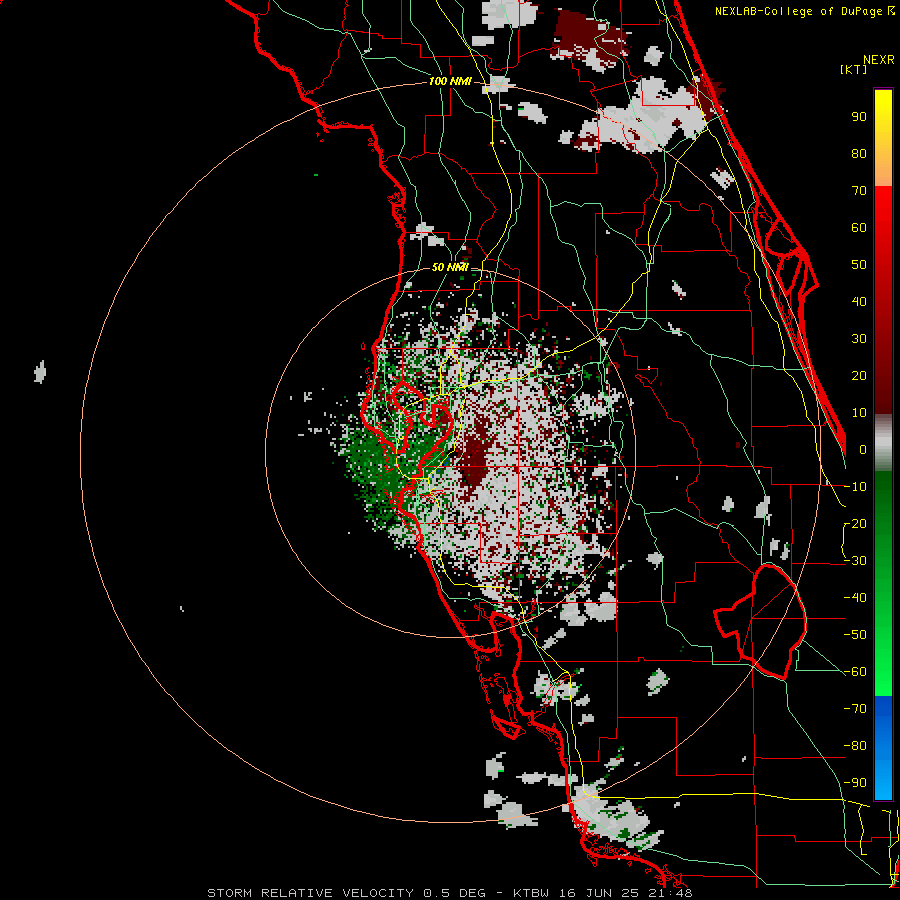The height and width of the screenshot is (900, 900).
Task: Click the positive 90 knot scale label
Action: (x=859, y=117)
